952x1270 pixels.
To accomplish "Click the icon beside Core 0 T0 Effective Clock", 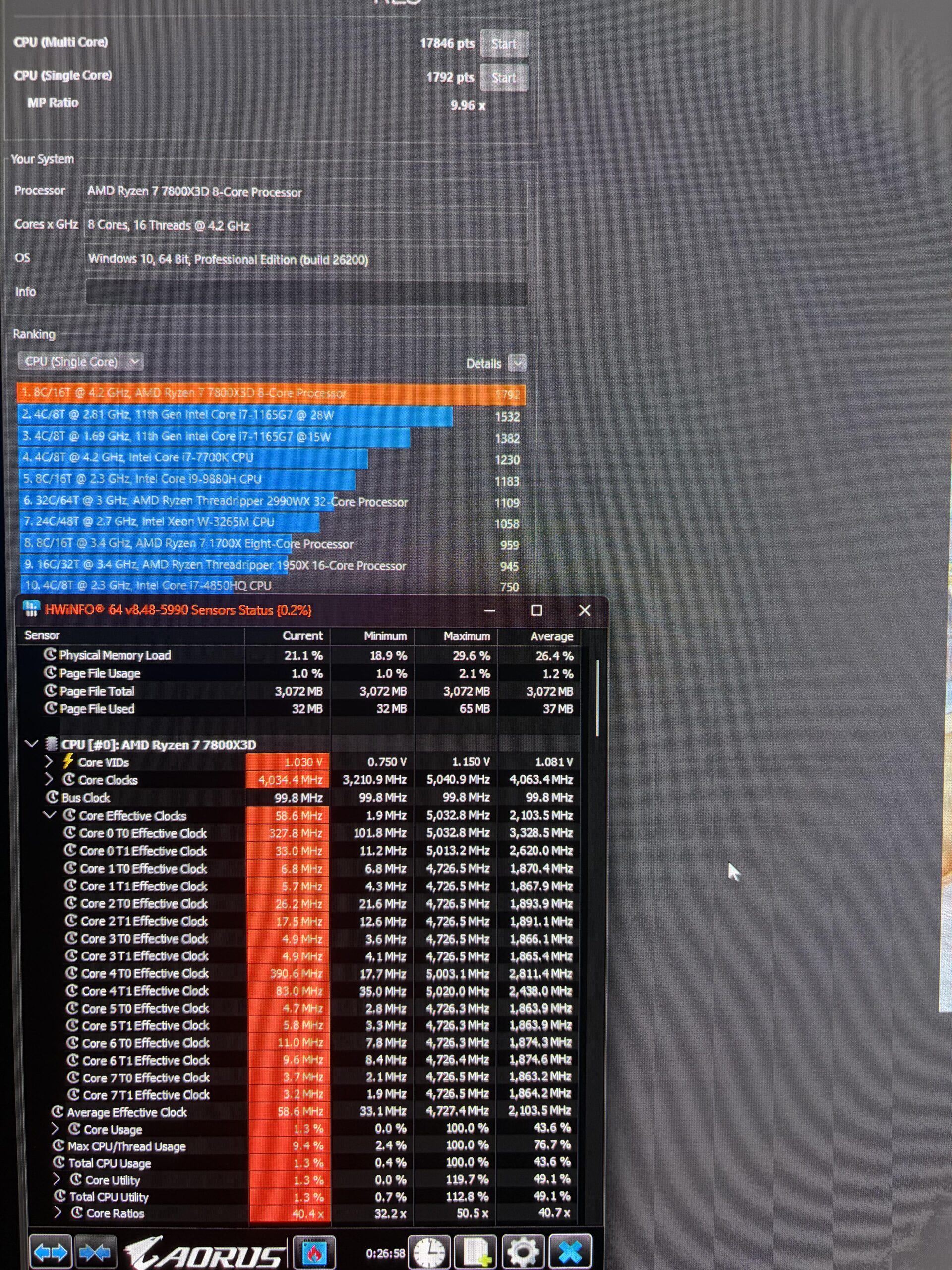I will tap(69, 832).
